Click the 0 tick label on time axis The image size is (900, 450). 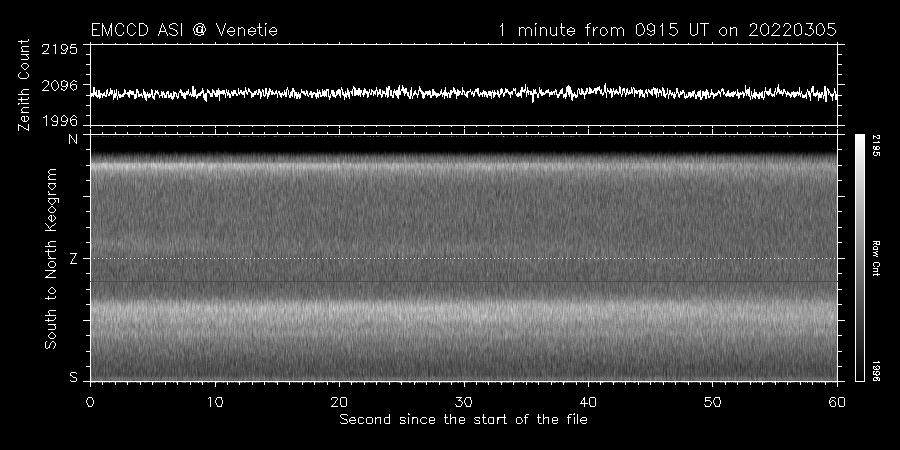90,402
